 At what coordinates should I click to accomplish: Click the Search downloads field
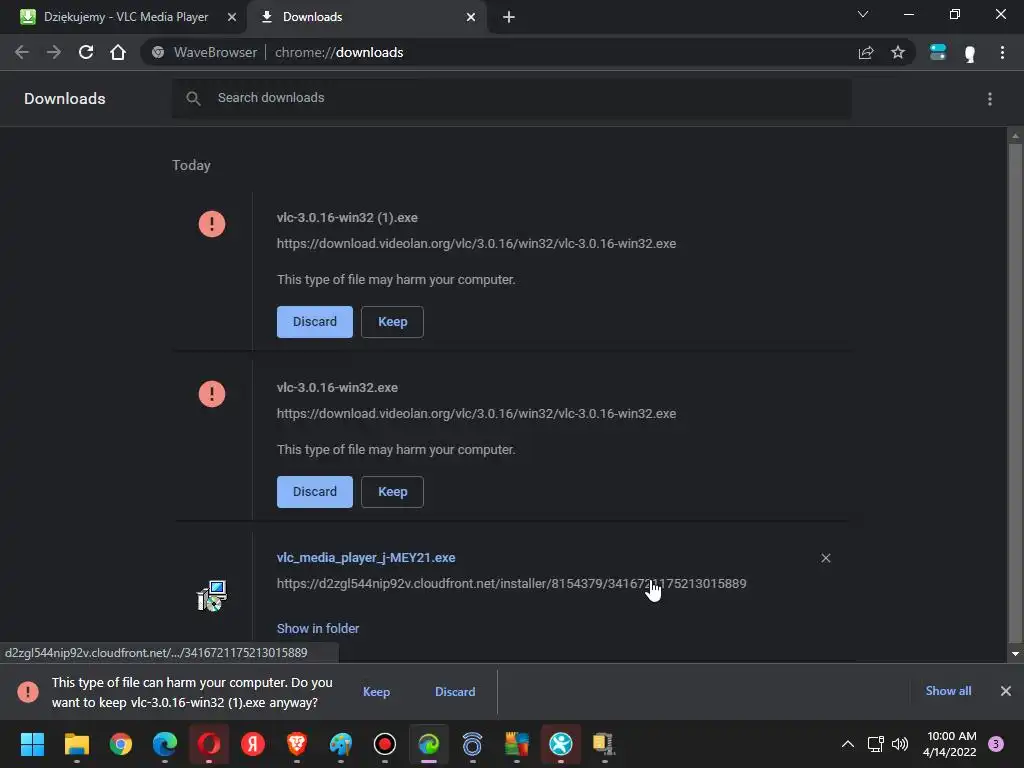511,98
